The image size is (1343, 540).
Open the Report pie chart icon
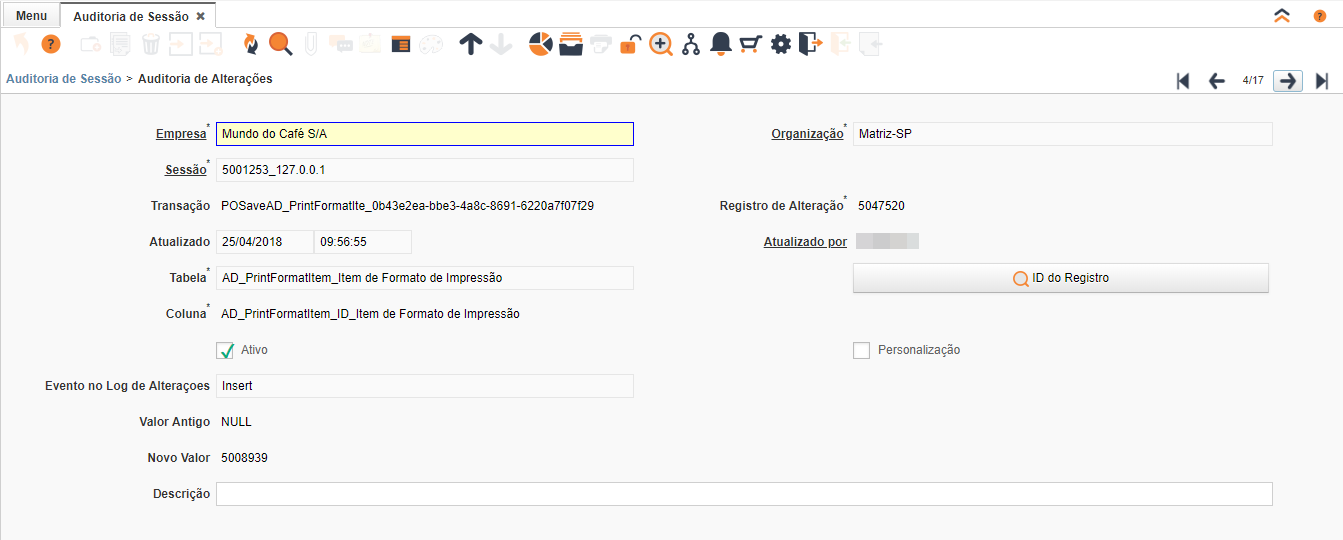[541, 44]
